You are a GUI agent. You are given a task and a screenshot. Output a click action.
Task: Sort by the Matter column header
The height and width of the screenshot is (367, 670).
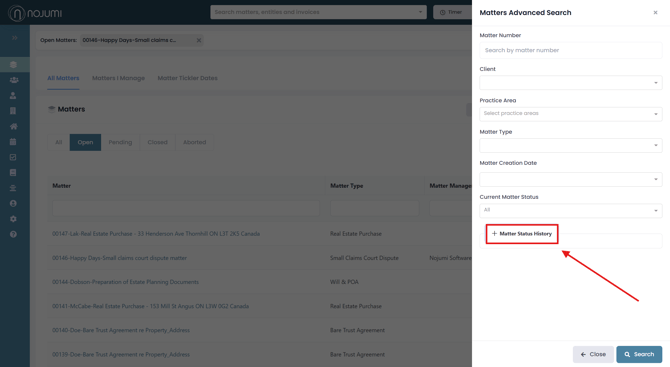(x=62, y=186)
